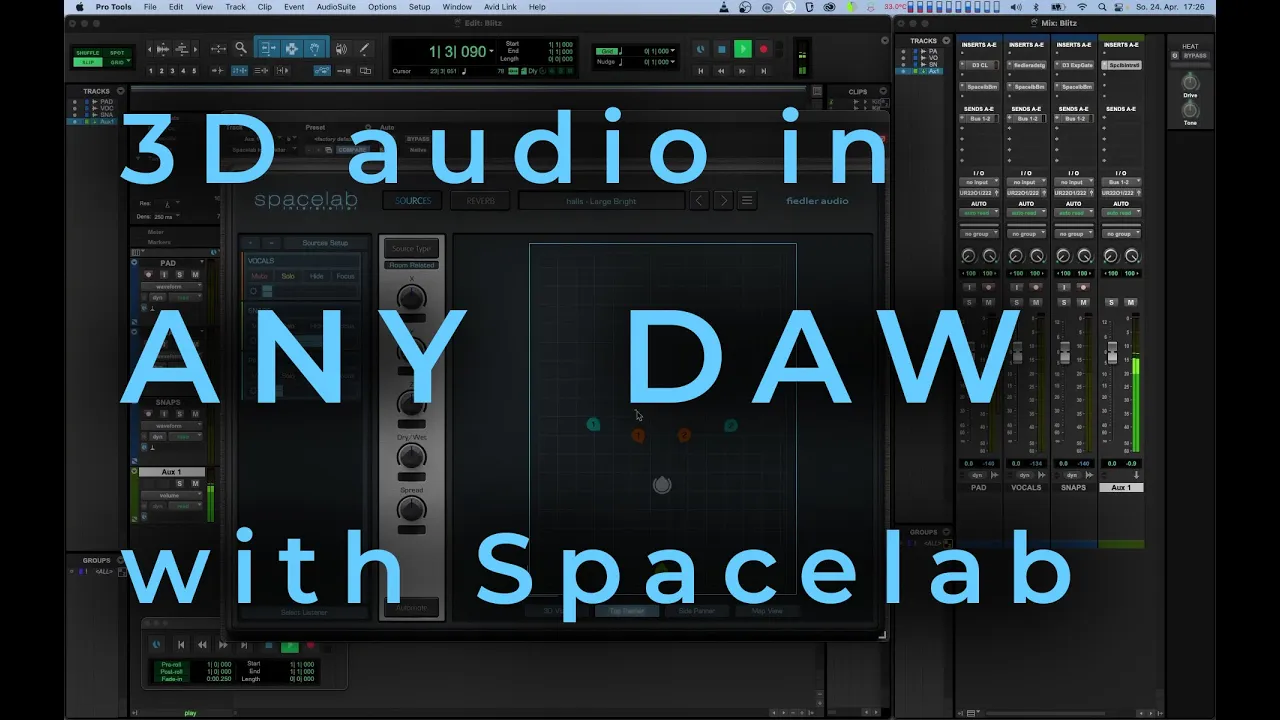Viewport: 1280px width, 720px height.
Task: Solo the SNAPS channel in the Mix window
Action: [1064, 302]
